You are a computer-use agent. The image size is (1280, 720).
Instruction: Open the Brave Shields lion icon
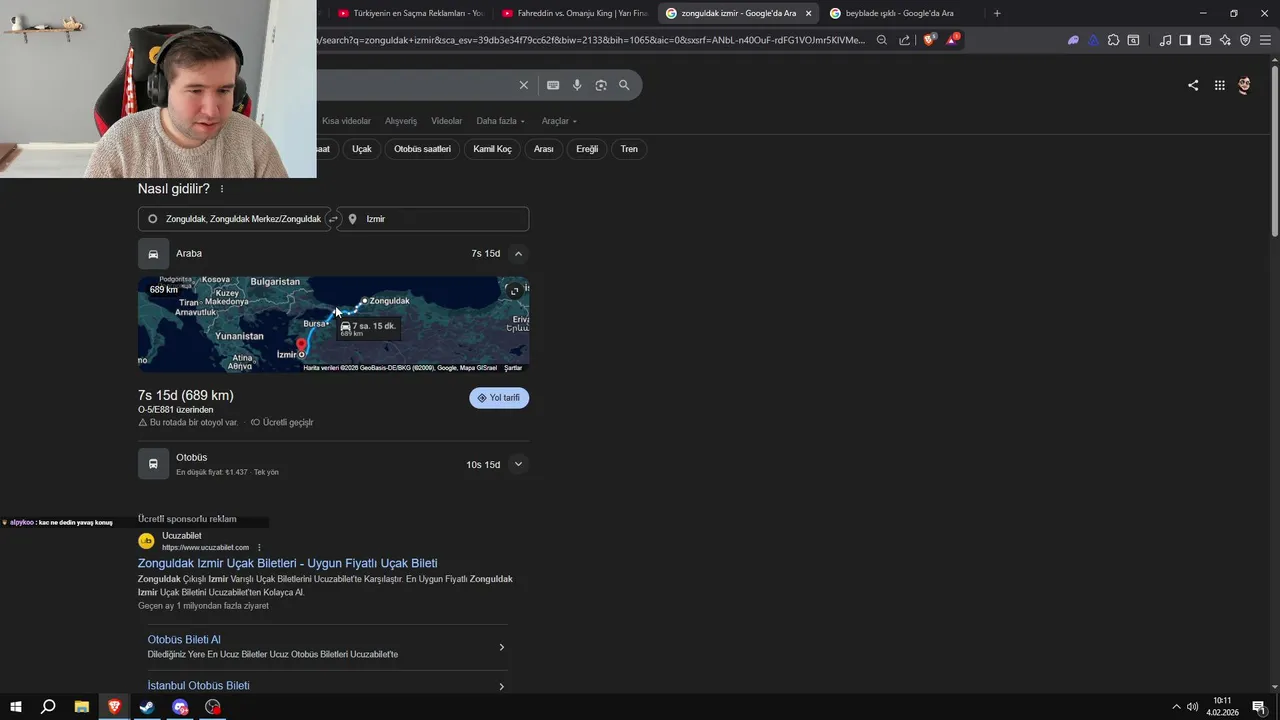click(929, 40)
